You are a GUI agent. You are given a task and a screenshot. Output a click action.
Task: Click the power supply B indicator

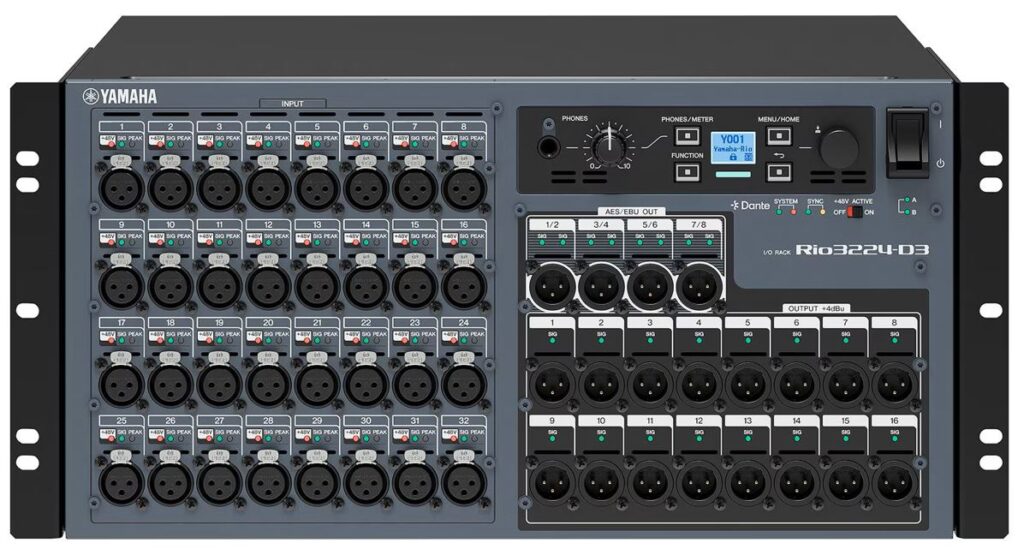[x=908, y=212]
